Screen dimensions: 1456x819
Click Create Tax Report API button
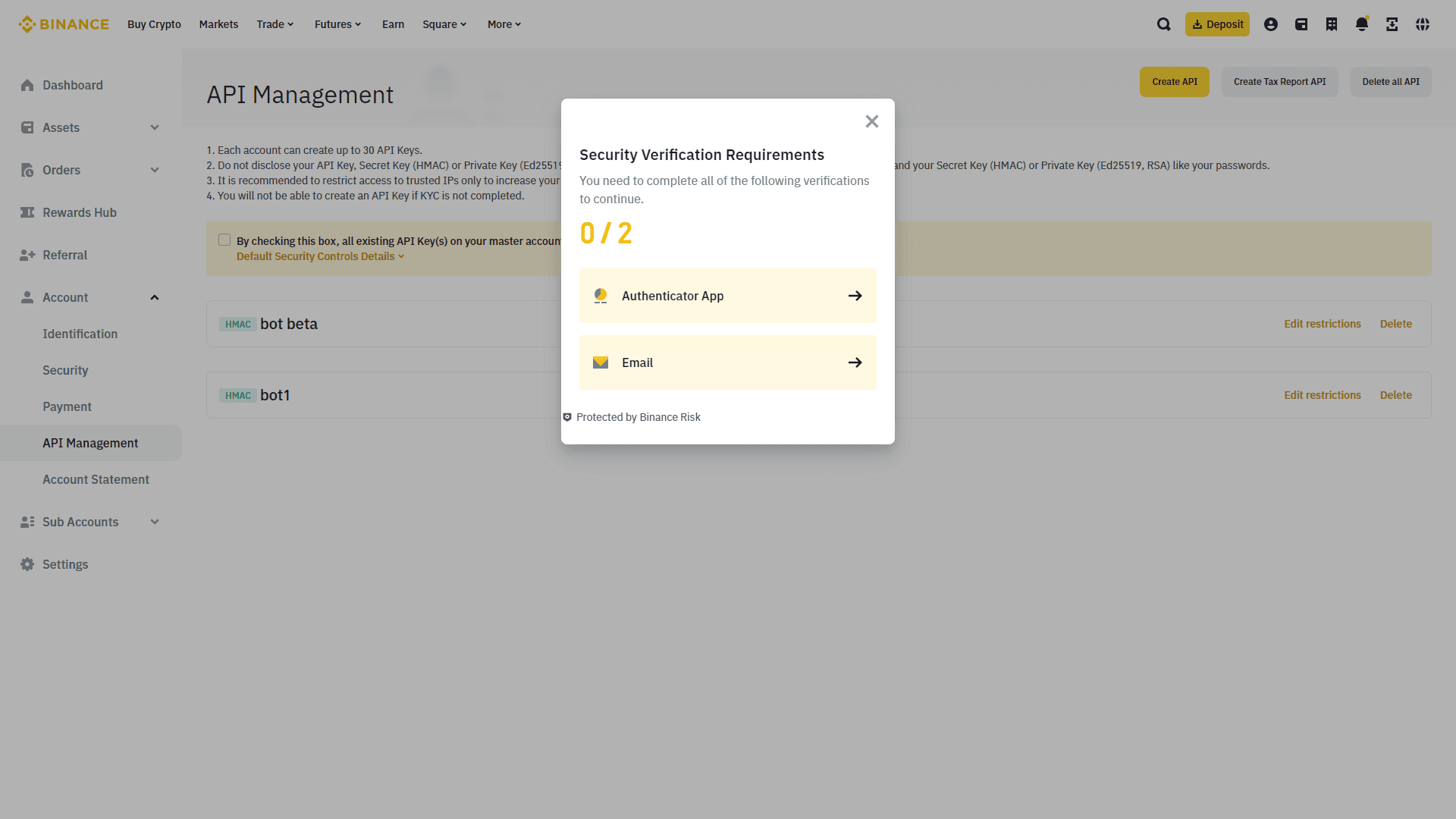[x=1279, y=82]
